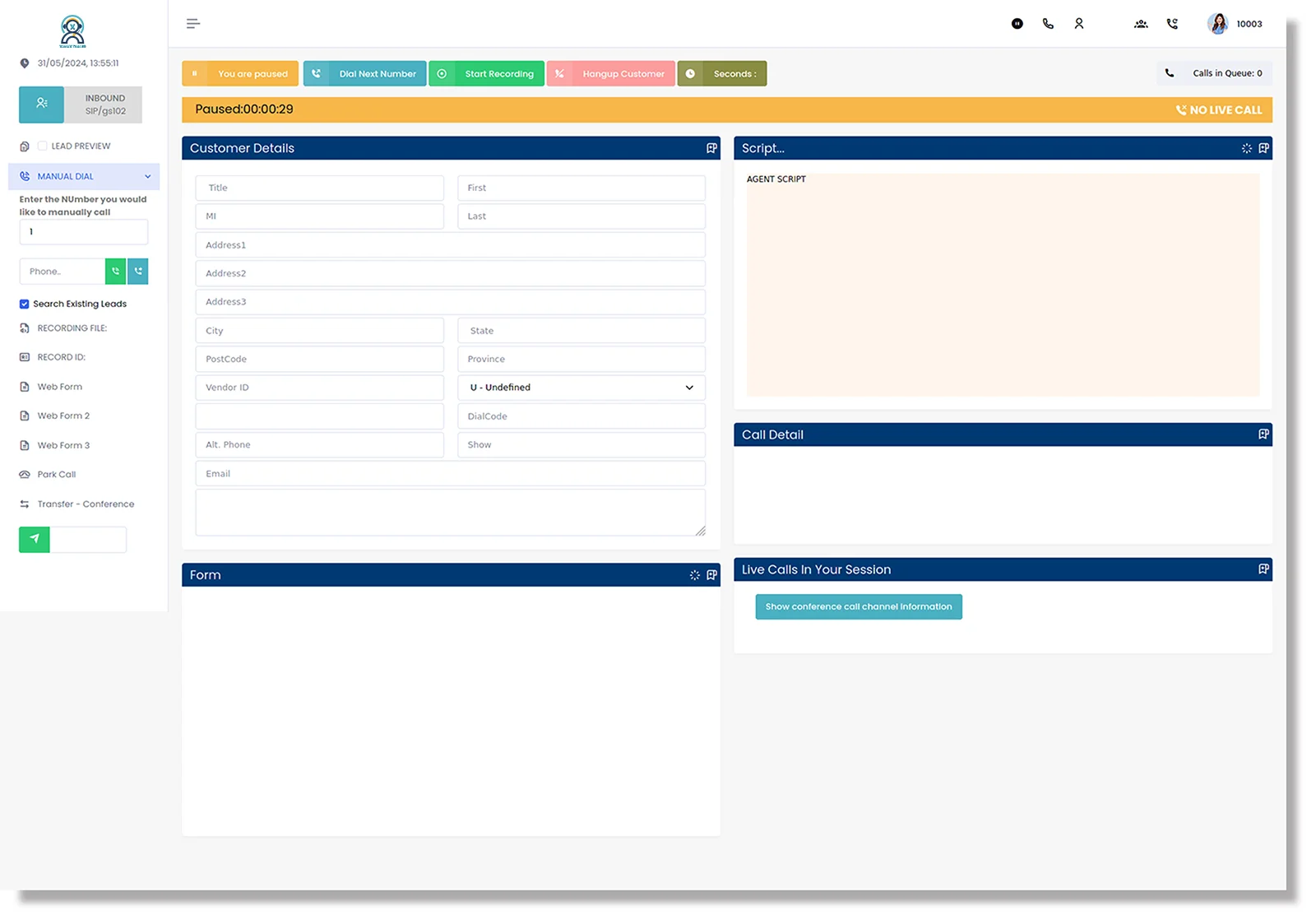Image resolution: width=1316 pixels, height=924 pixels.
Task: Start a call with the green dial icon
Action: [x=115, y=271]
